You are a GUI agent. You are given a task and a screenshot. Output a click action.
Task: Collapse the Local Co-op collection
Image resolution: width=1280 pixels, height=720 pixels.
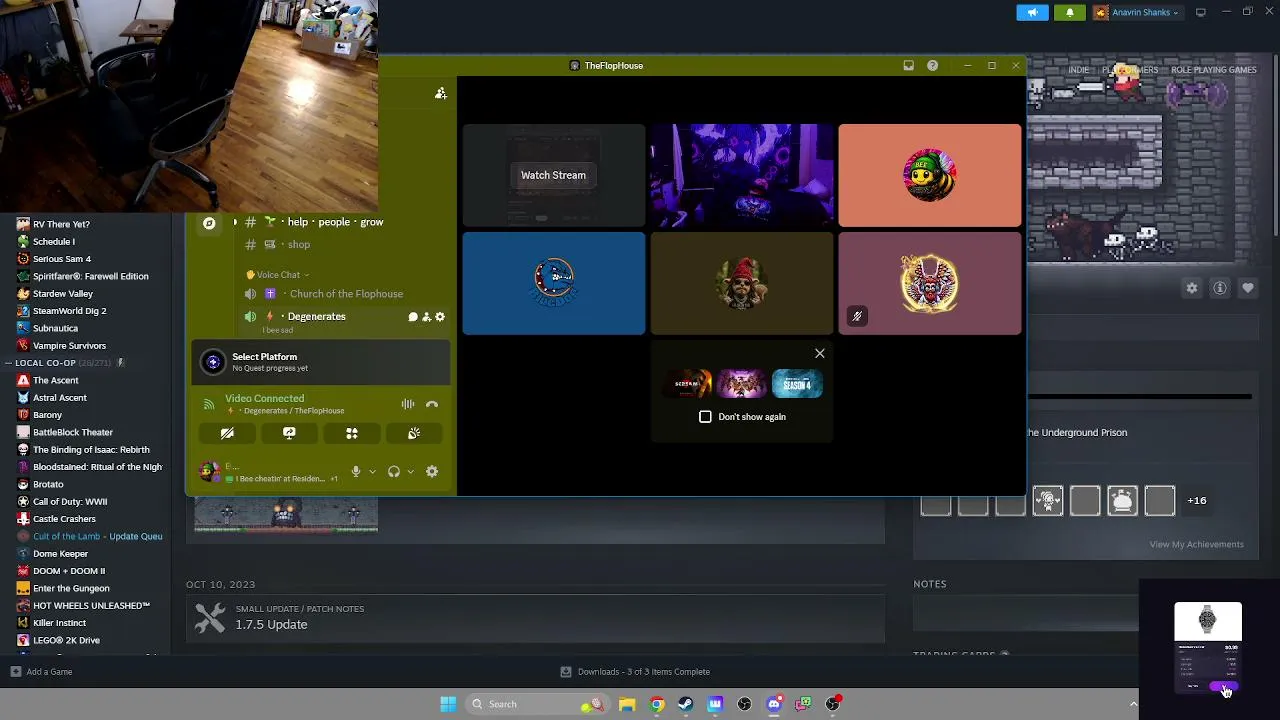point(10,363)
